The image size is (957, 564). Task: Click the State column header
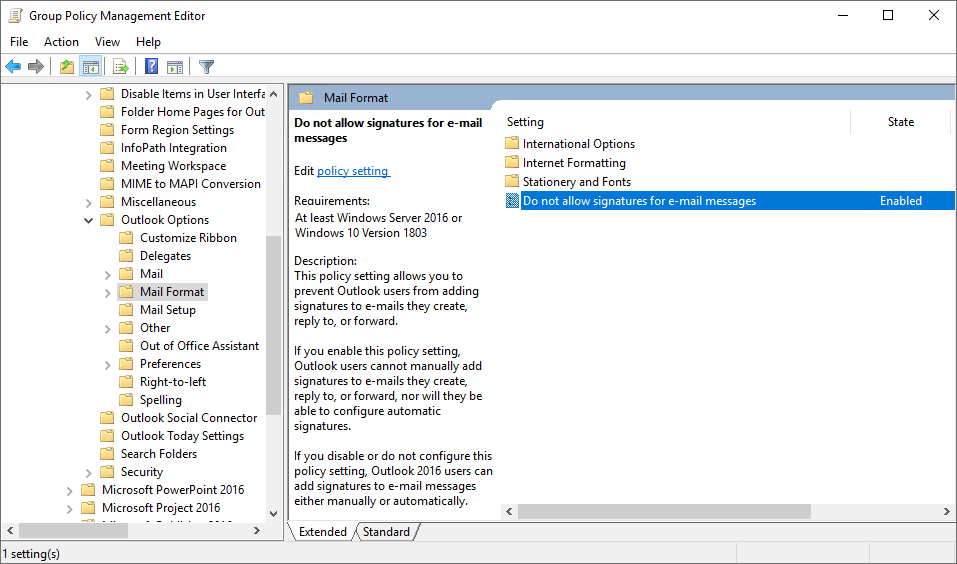coord(900,122)
